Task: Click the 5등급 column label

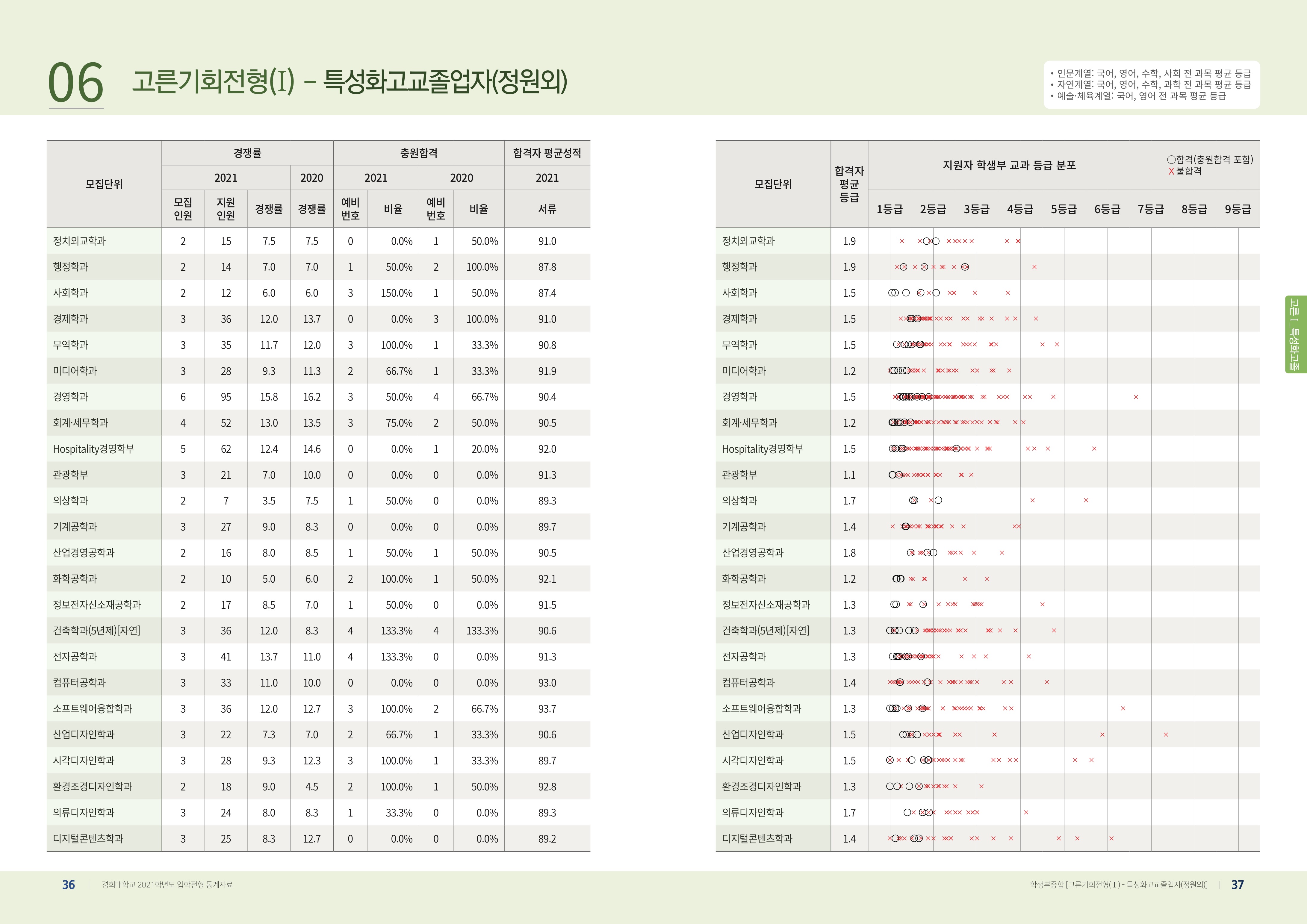Action: coord(1064,209)
